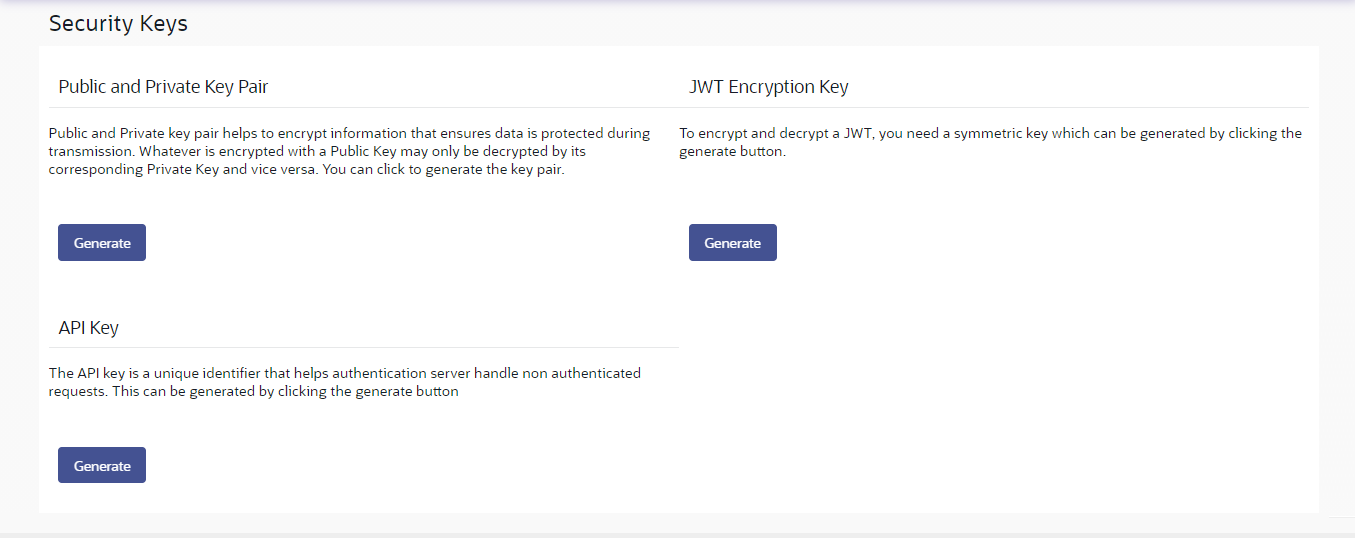The width and height of the screenshot is (1355, 538).
Task: Click the divider line under JWT Encryption Key heading
Action: (x=994, y=107)
